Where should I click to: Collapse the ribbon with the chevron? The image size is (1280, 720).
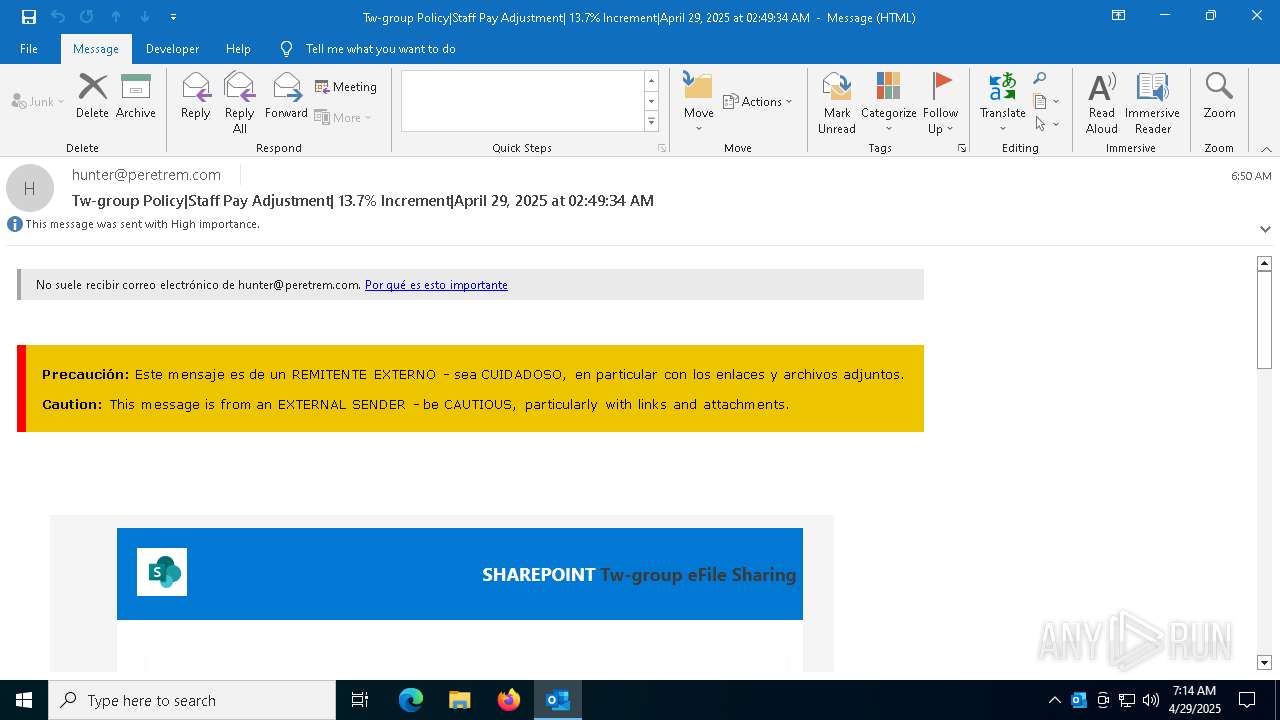tap(1266, 149)
